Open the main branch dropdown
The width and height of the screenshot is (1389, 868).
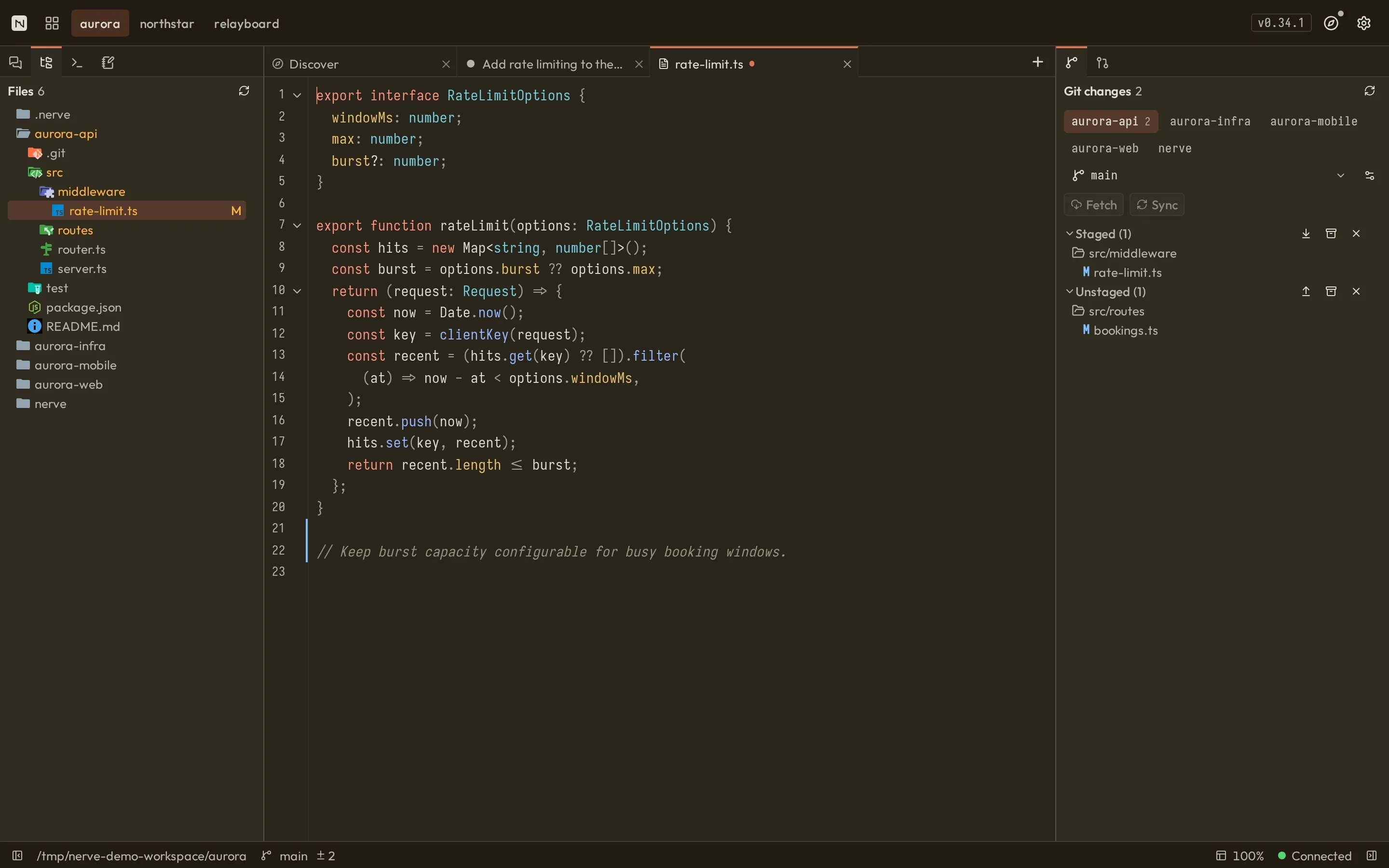tap(1209, 175)
